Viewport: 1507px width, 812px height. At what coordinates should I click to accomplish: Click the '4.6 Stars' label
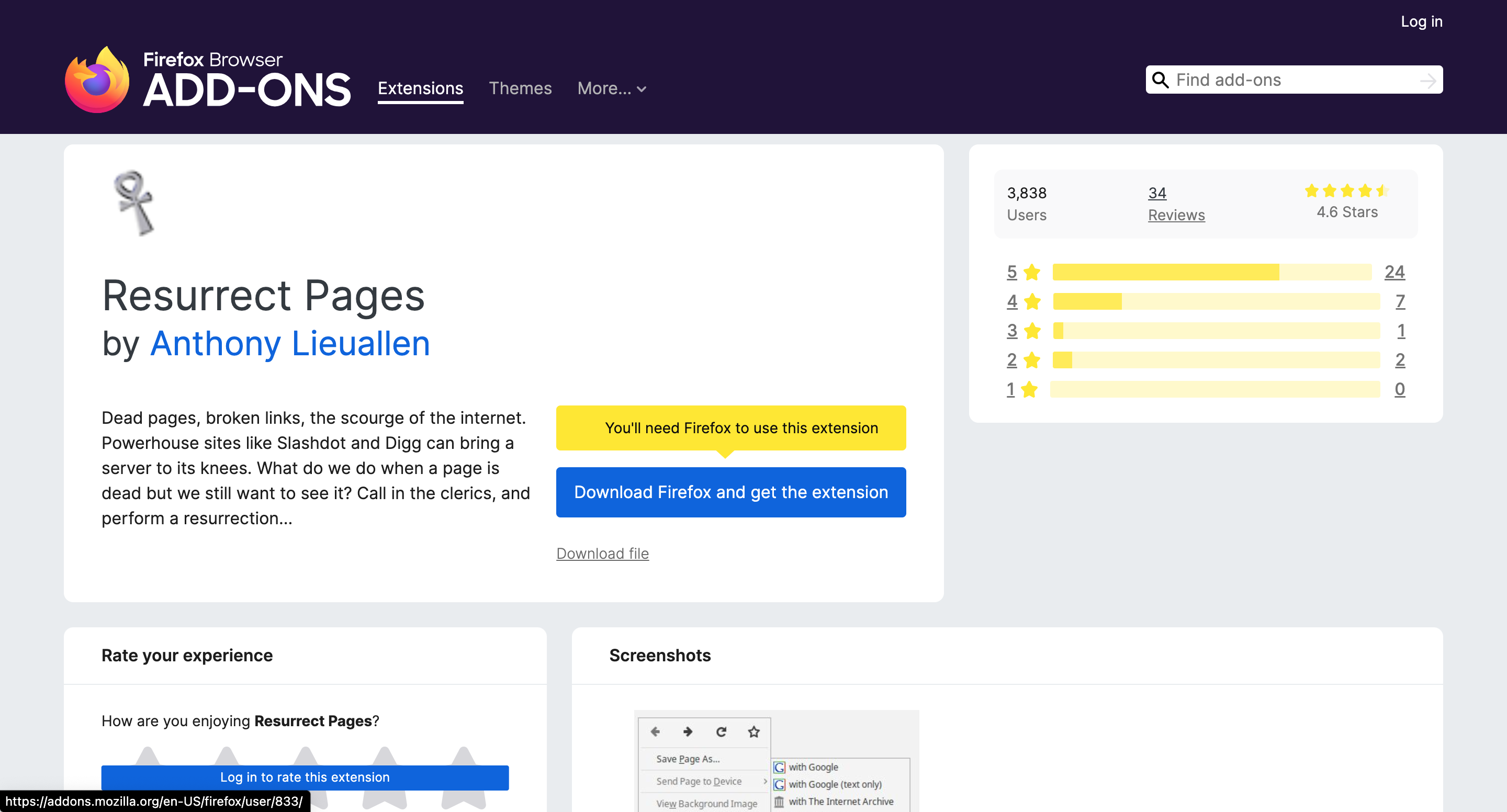[1347, 212]
